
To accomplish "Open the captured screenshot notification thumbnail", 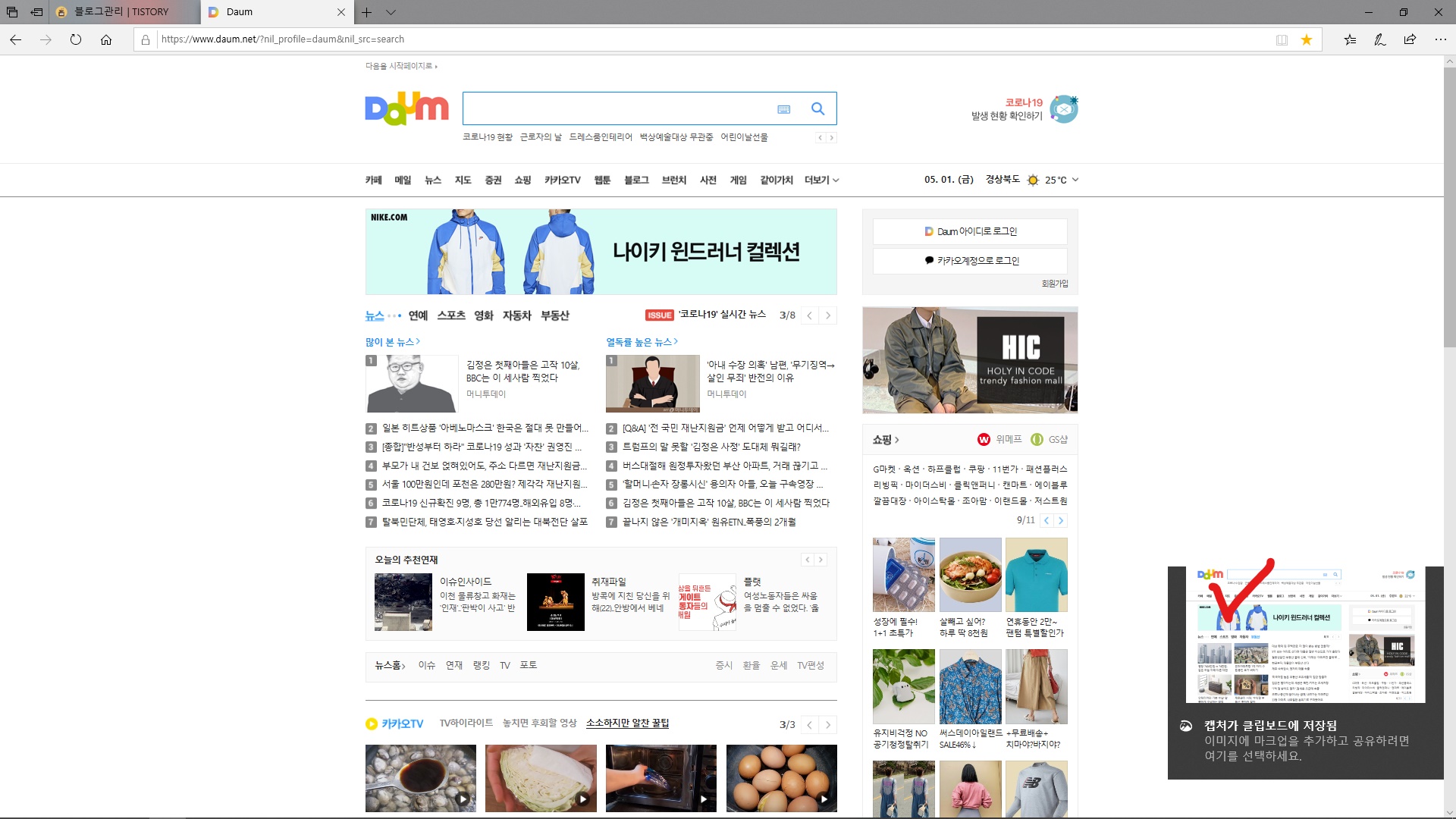I will [1305, 635].
